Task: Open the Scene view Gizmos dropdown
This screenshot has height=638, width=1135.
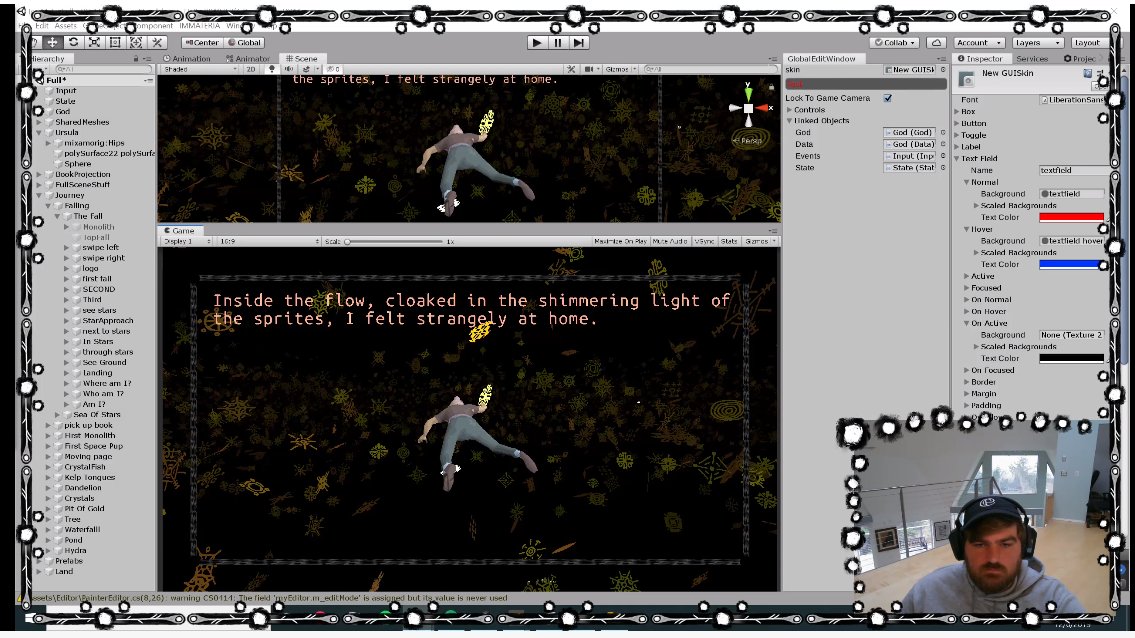Action: point(621,70)
